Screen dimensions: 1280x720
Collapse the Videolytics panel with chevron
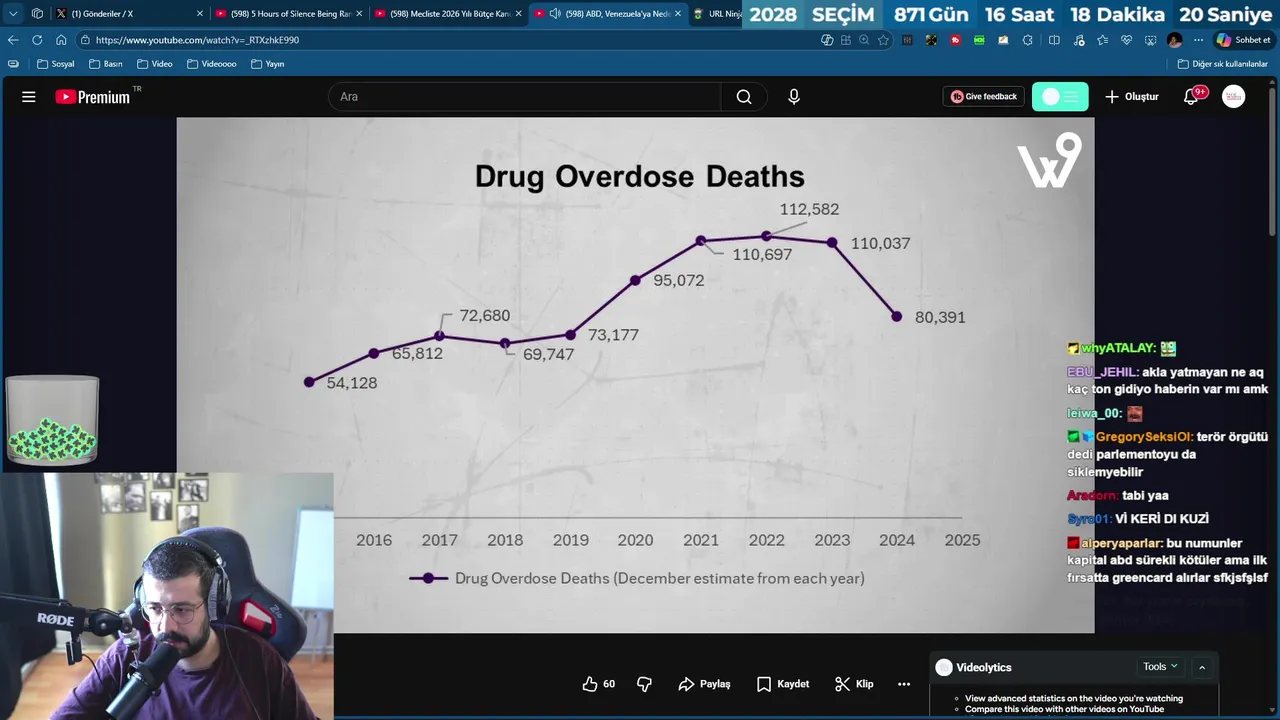click(1202, 667)
